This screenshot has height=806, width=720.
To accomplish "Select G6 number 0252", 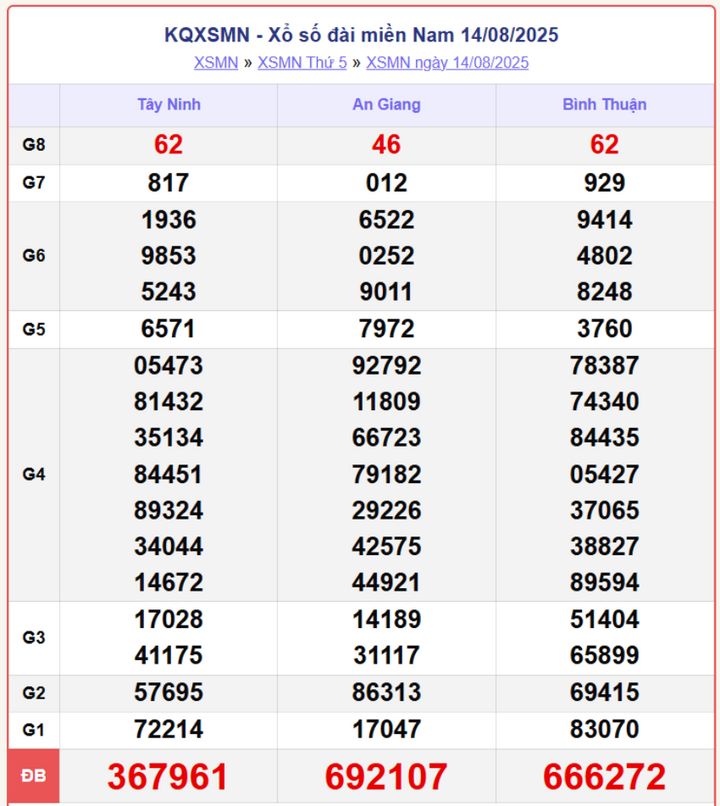I will (386, 256).
